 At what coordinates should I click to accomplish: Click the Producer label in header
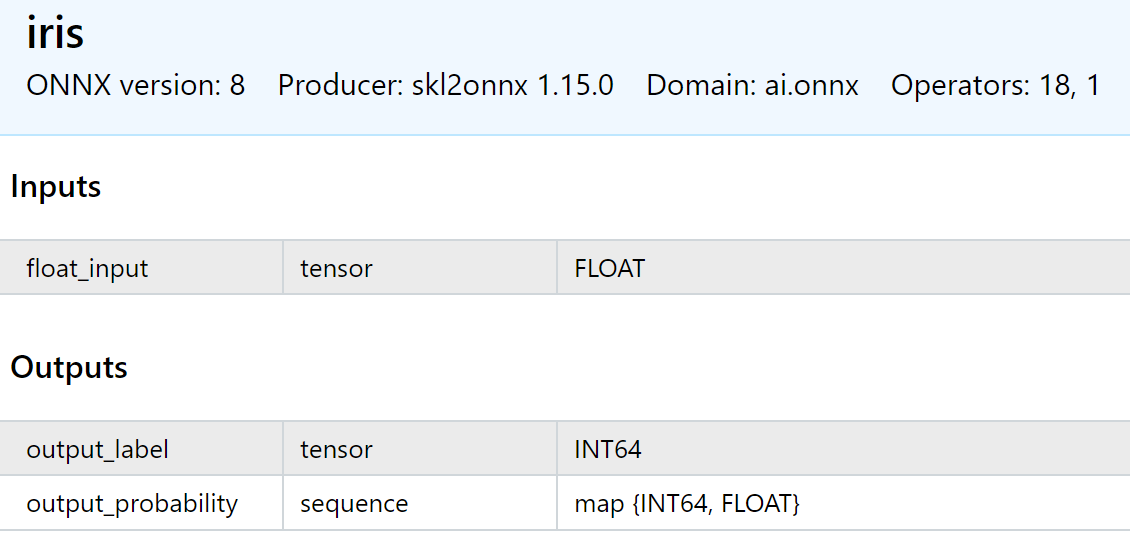(x=341, y=86)
